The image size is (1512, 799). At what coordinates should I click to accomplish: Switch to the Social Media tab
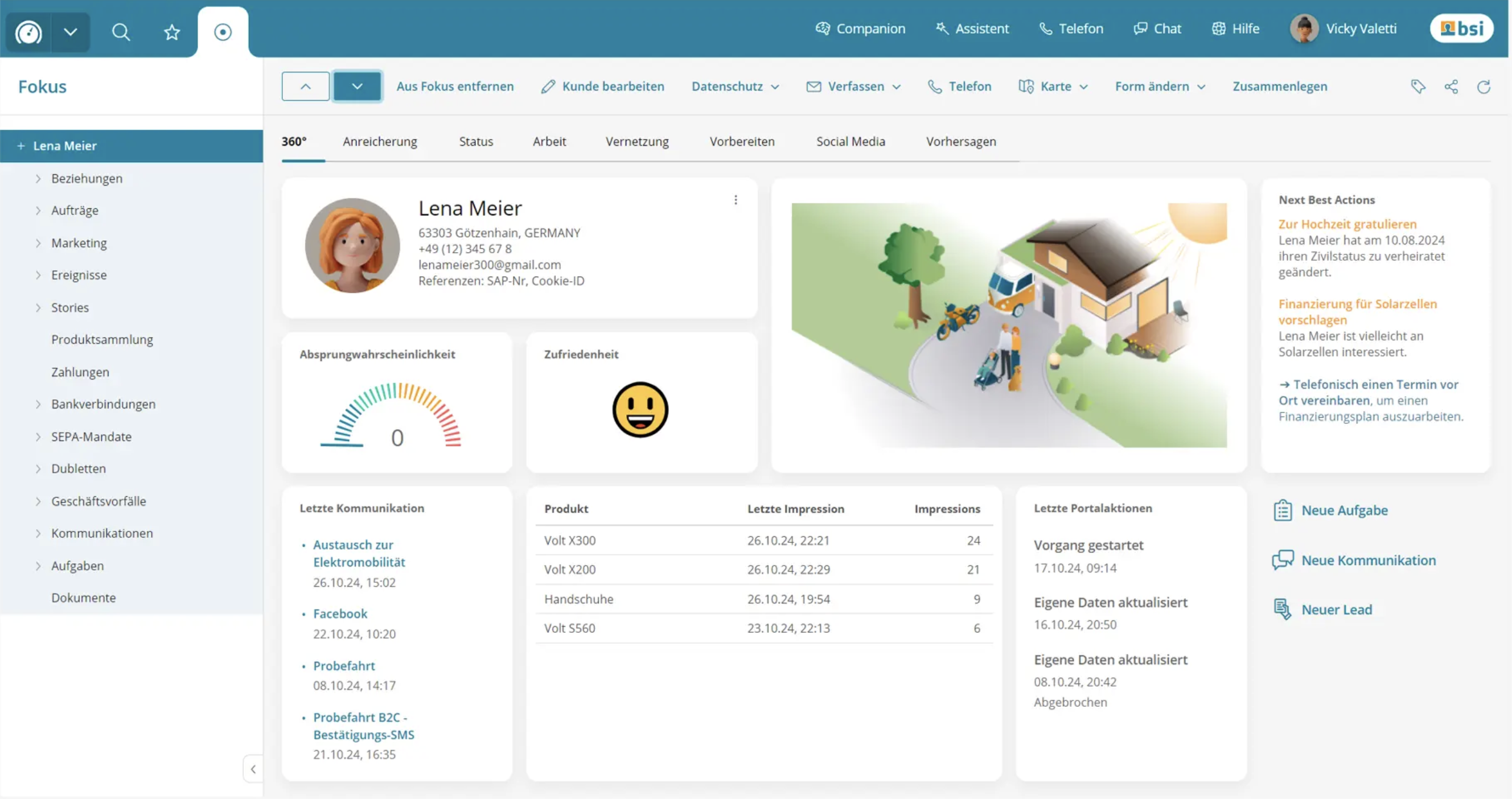pos(850,141)
